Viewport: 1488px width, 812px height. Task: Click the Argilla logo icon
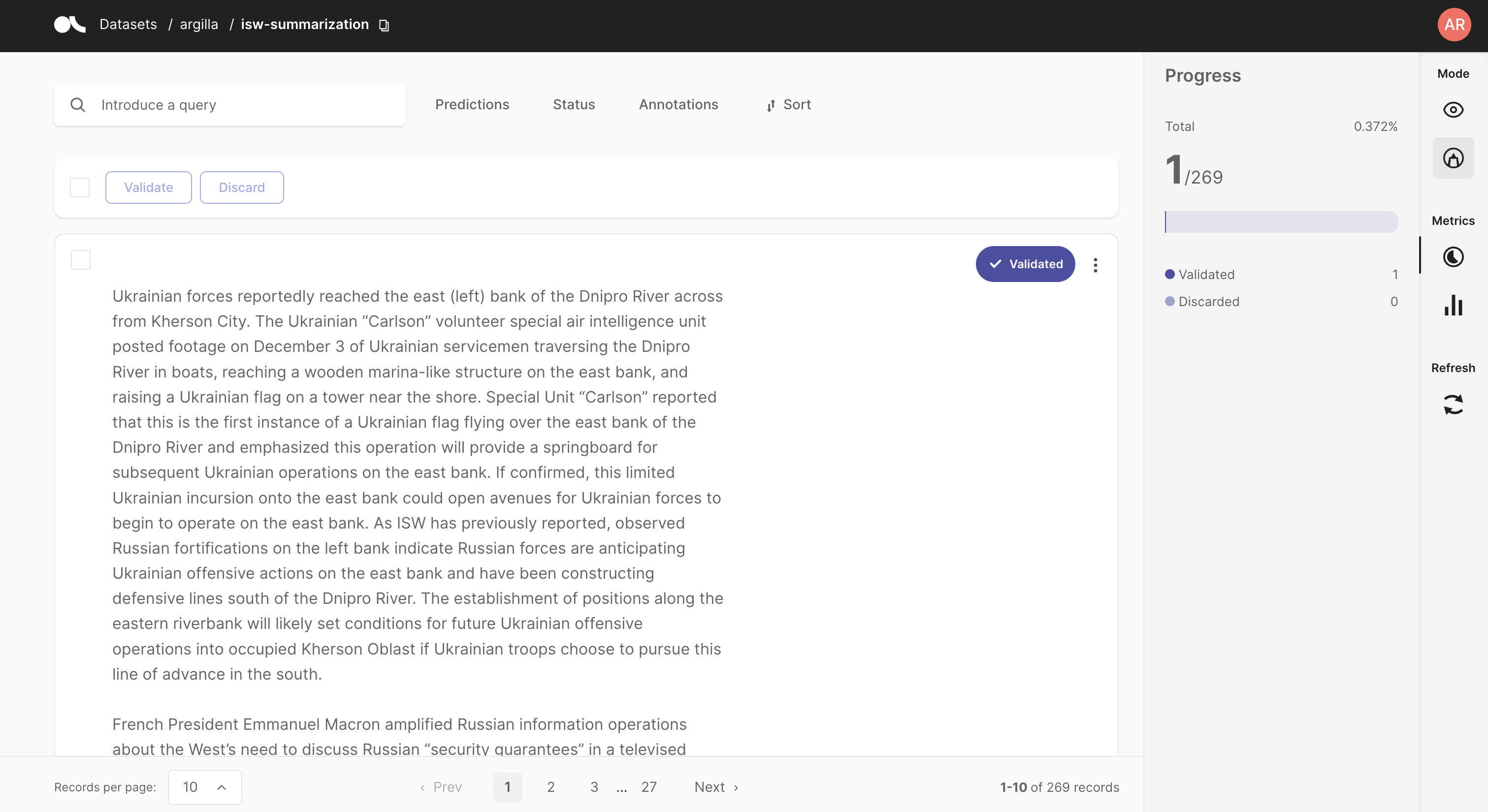click(x=69, y=24)
